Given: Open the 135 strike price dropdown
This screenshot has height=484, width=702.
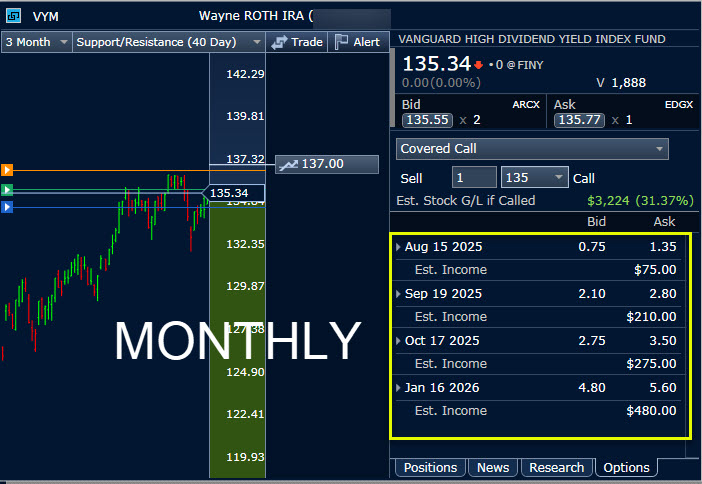Looking at the screenshot, I should click(x=534, y=178).
